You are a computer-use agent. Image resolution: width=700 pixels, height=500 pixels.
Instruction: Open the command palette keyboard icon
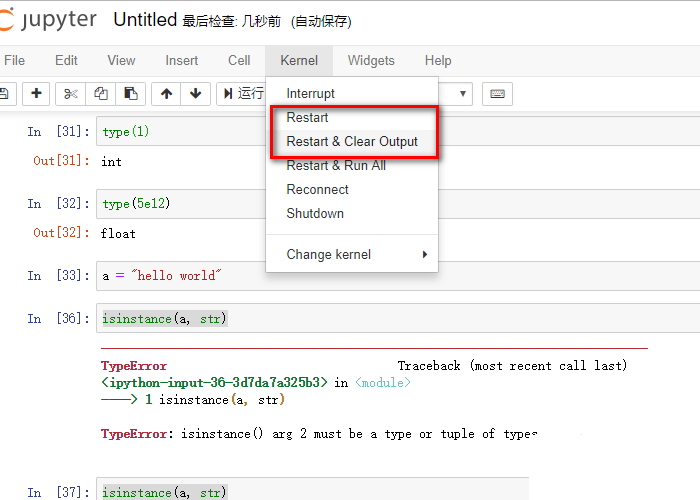click(x=497, y=94)
